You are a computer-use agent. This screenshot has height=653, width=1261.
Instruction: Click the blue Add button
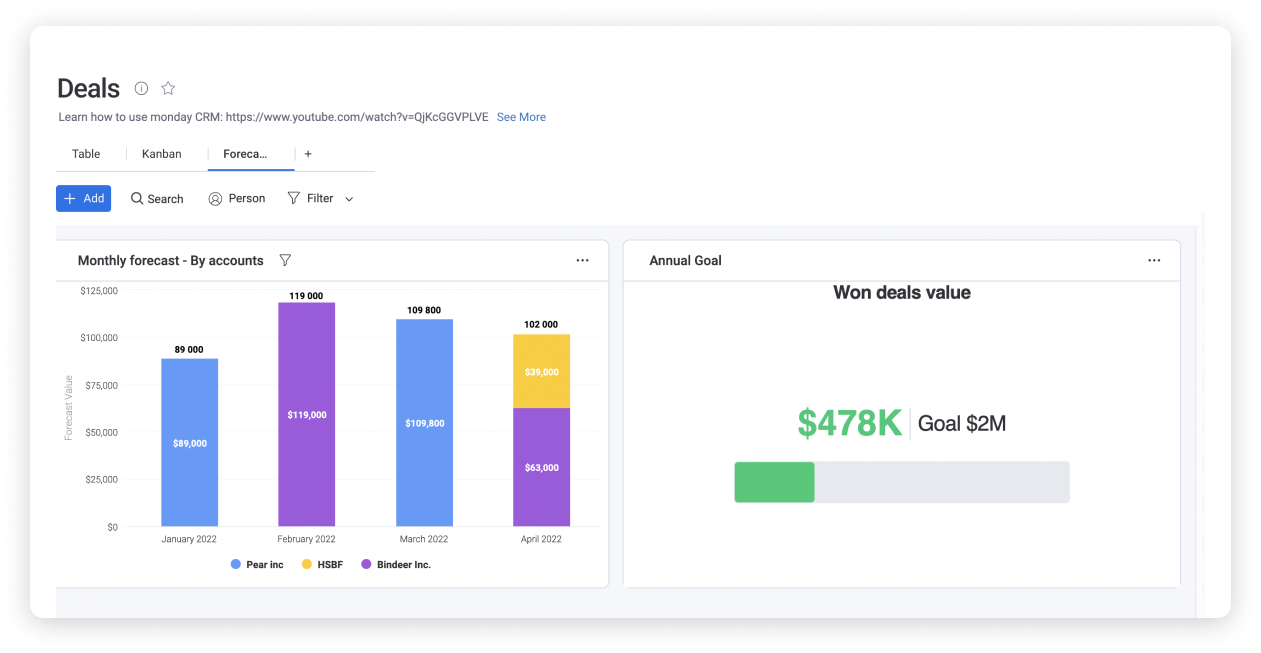(83, 199)
